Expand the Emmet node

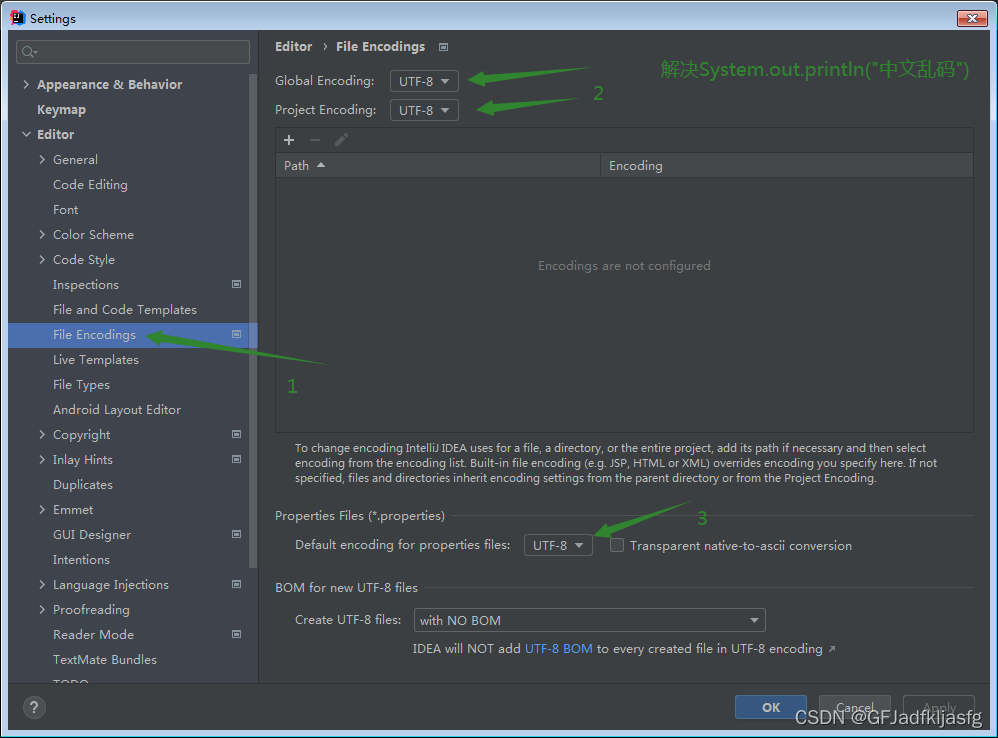pyautogui.click(x=42, y=510)
